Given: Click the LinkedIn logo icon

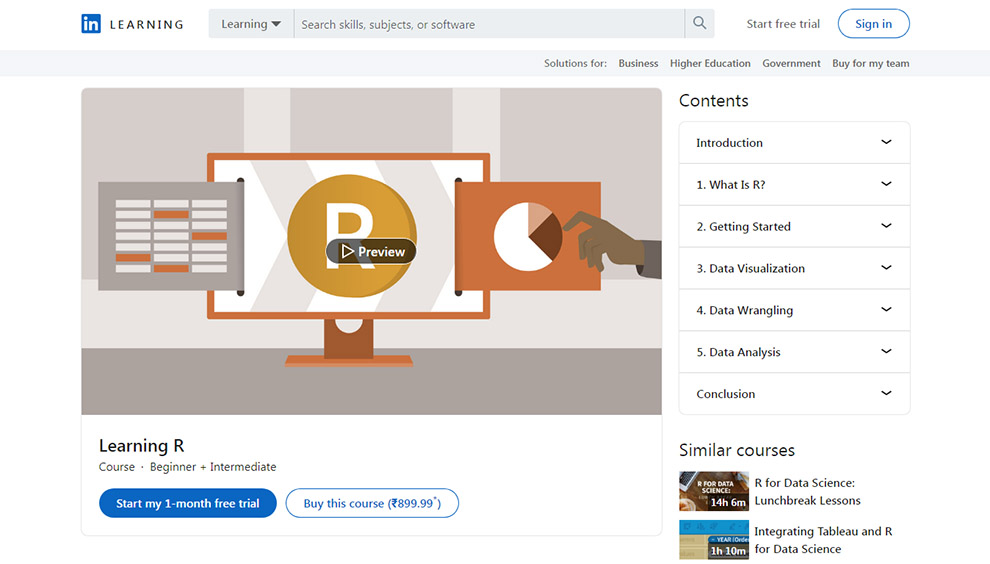Looking at the screenshot, I should click(x=91, y=24).
